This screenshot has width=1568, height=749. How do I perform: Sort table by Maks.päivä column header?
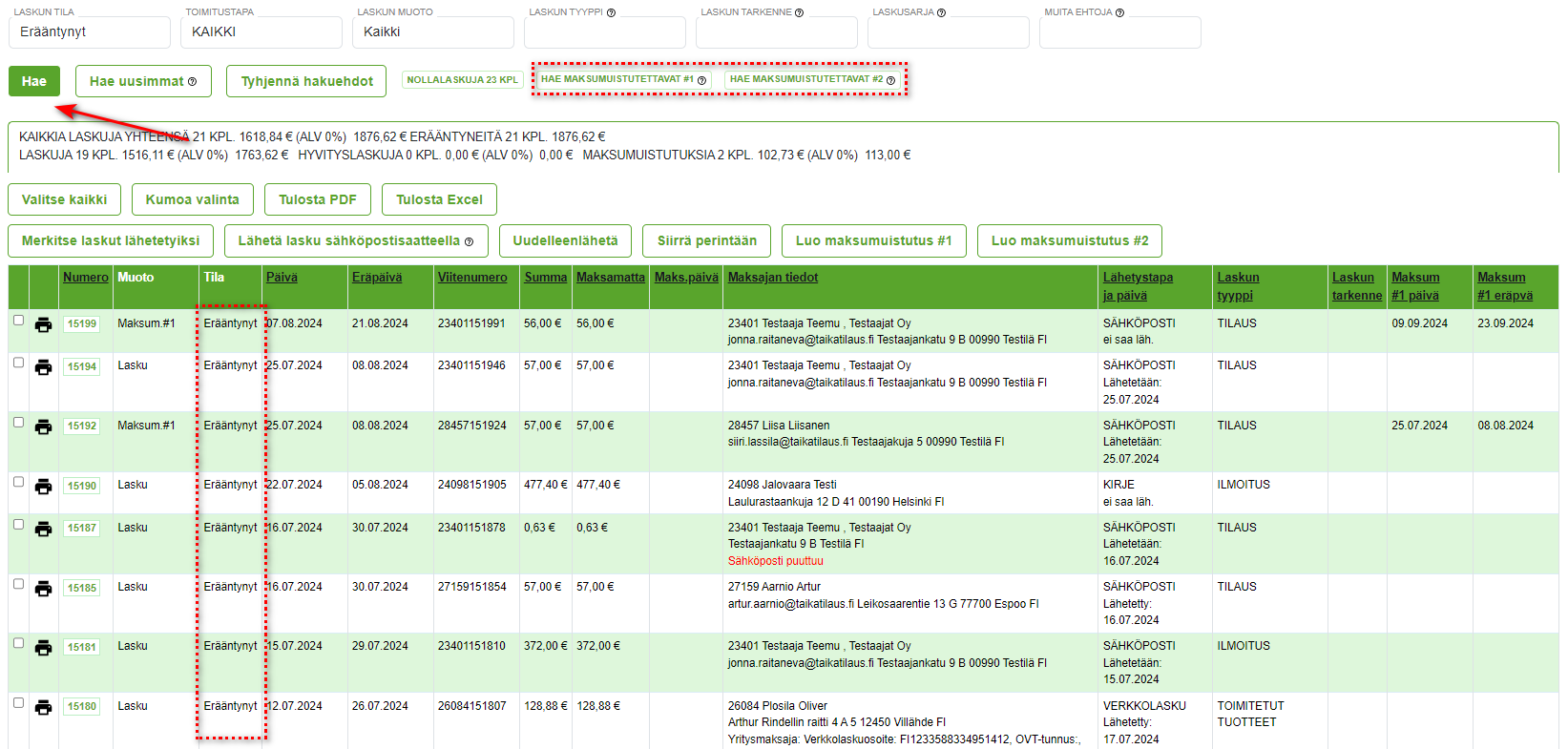point(686,277)
